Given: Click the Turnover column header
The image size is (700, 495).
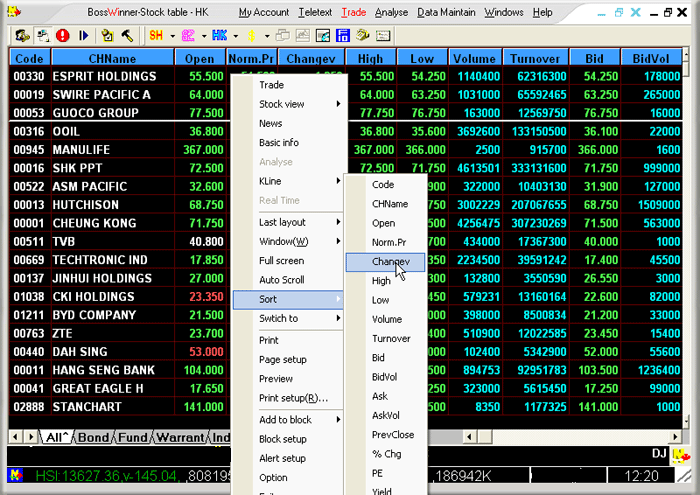Looking at the screenshot, I should coord(535,58).
